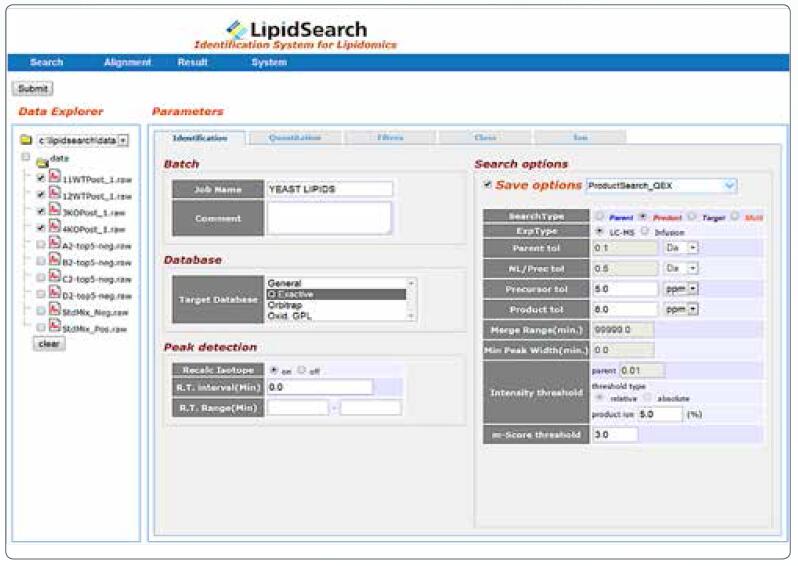Select Orbitrap in Target Database list
This screenshot has height=566, width=798.
click(336, 305)
